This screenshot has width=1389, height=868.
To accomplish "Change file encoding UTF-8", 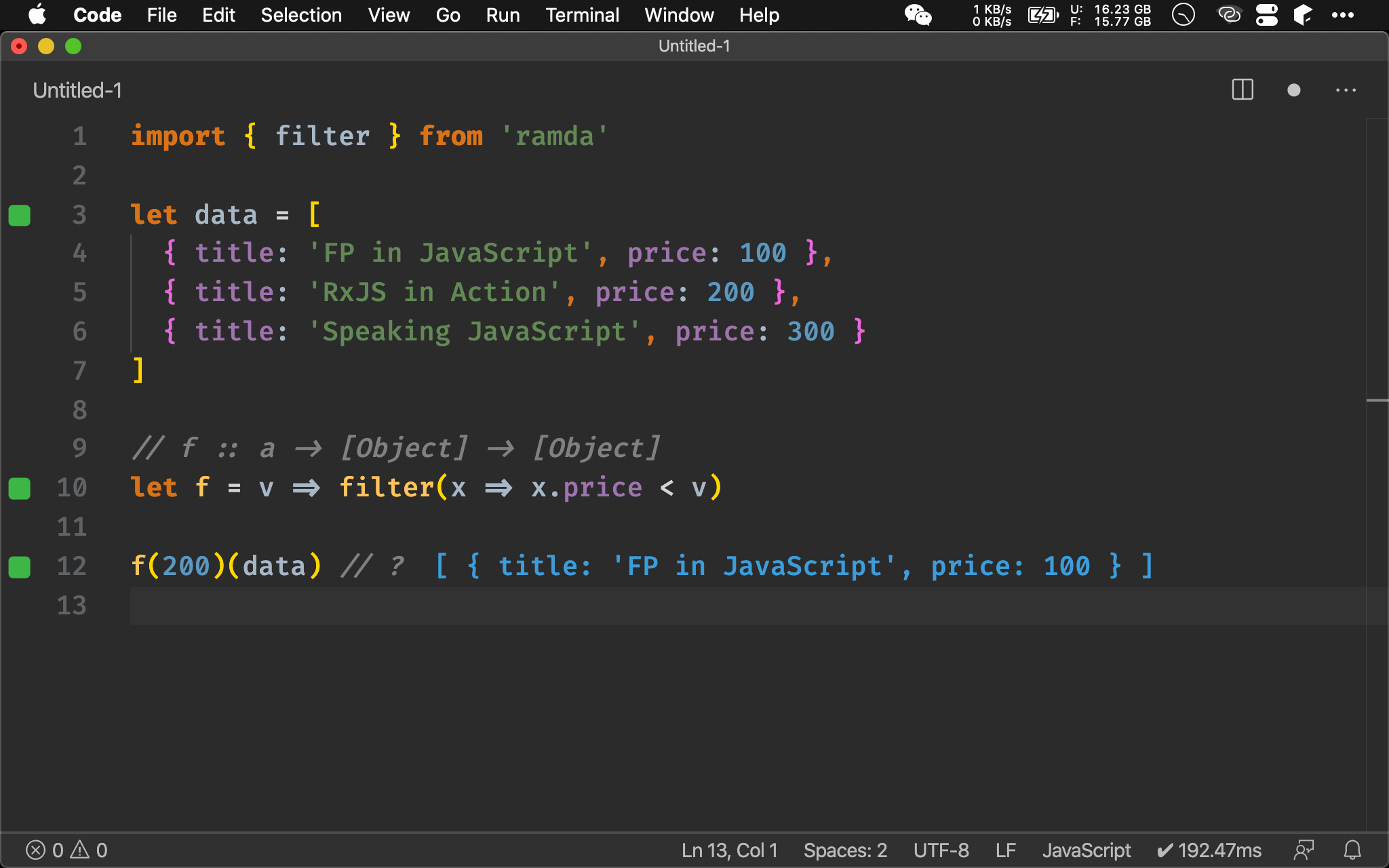I will pyautogui.click(x=941, y=850).
